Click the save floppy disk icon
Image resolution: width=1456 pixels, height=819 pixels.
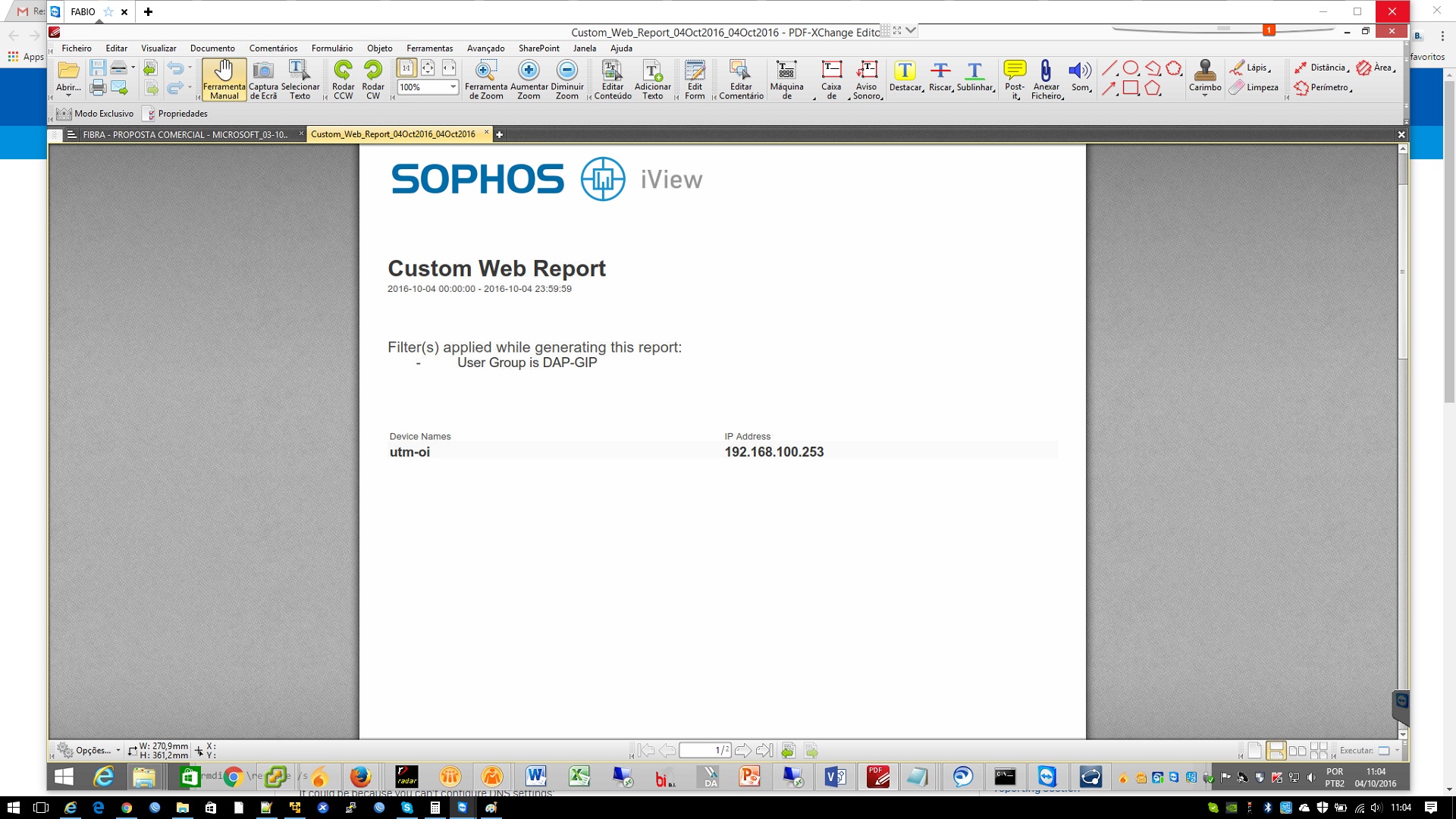tap(98, 67)
